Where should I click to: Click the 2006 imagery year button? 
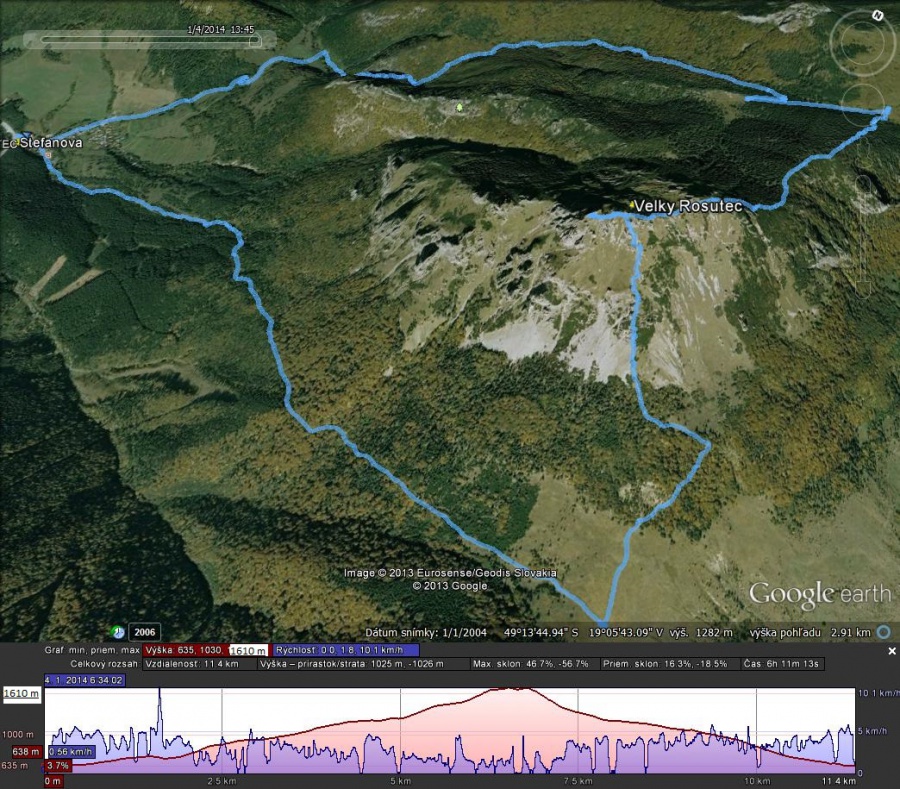(145, 632)
